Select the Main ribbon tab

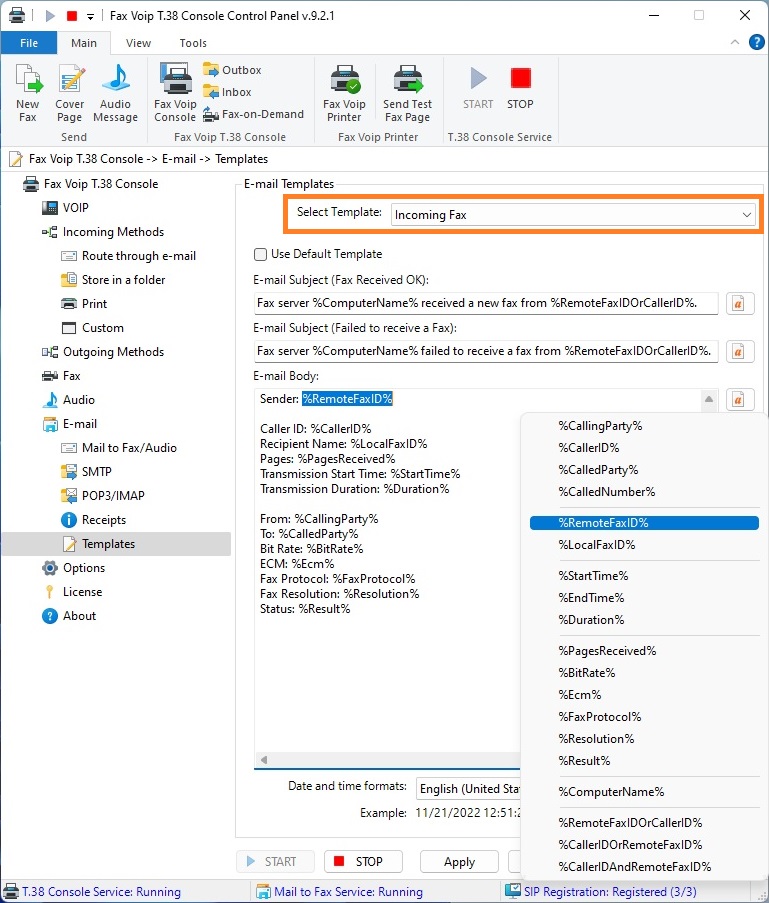[84, 43]
